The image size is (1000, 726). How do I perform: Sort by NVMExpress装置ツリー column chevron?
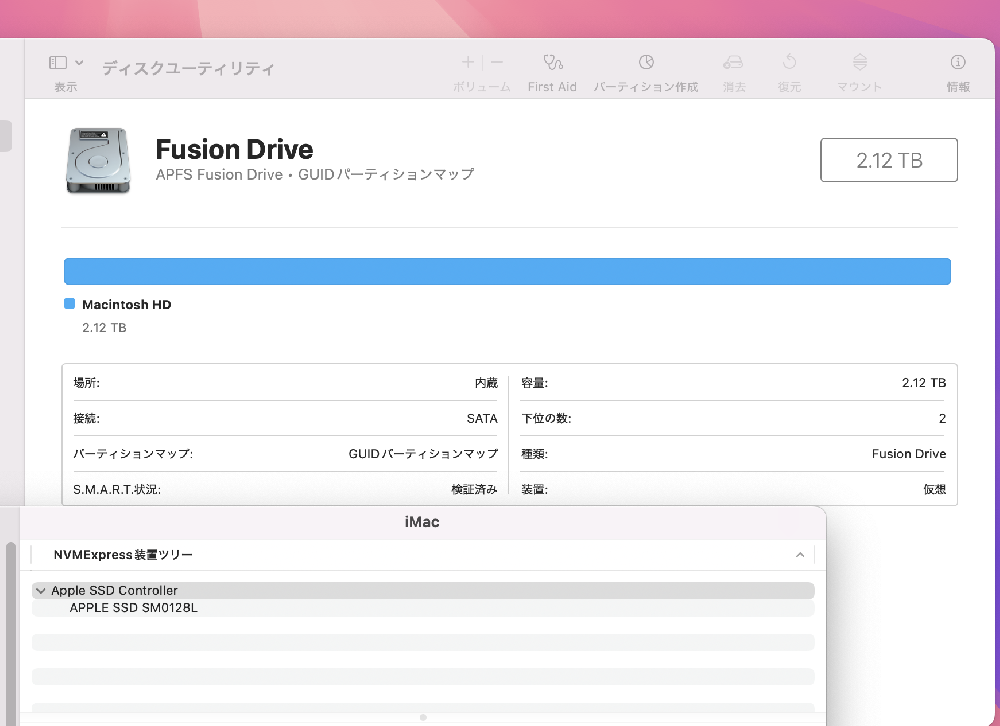click(x=800, y=555)
